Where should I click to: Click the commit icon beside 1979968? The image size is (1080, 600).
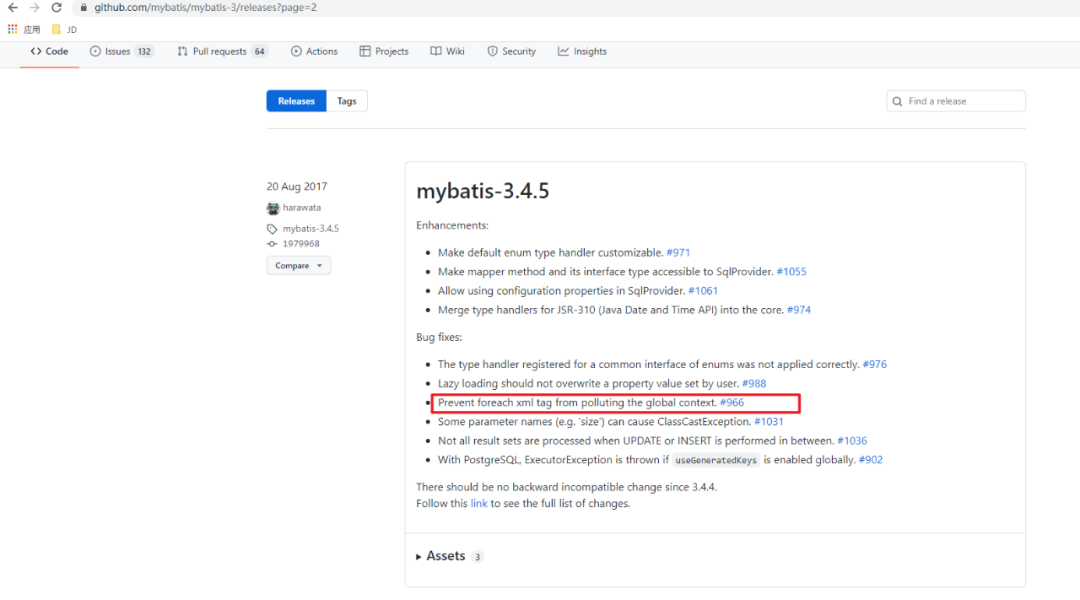tap(272, 244)
